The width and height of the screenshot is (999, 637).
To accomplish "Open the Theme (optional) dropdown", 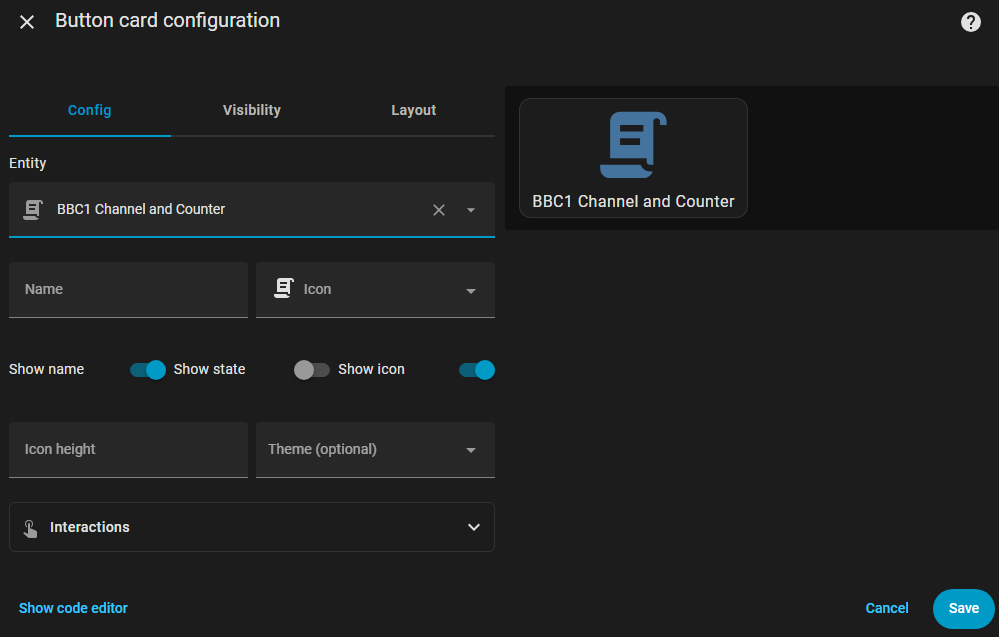I will [x=471, y=450].
